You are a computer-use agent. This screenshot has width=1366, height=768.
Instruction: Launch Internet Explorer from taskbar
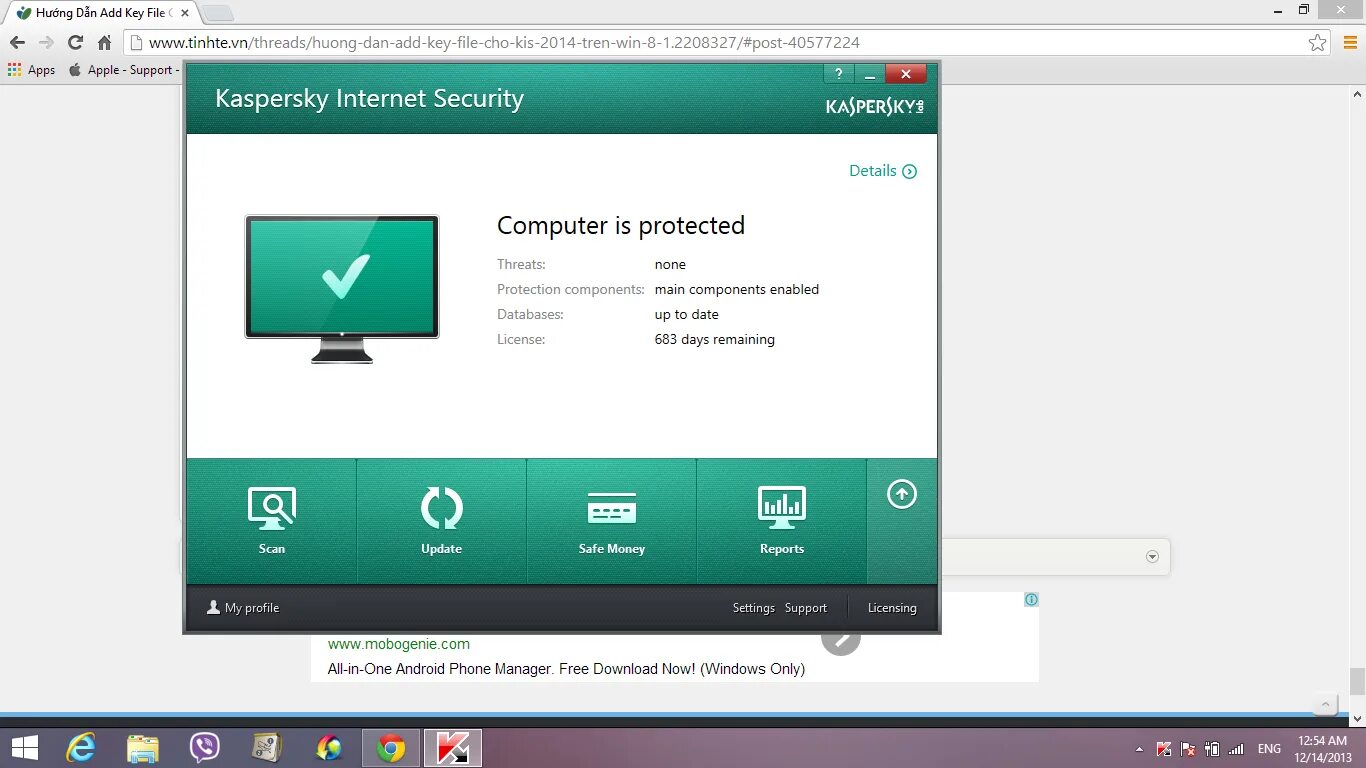(x=81, y=748)
